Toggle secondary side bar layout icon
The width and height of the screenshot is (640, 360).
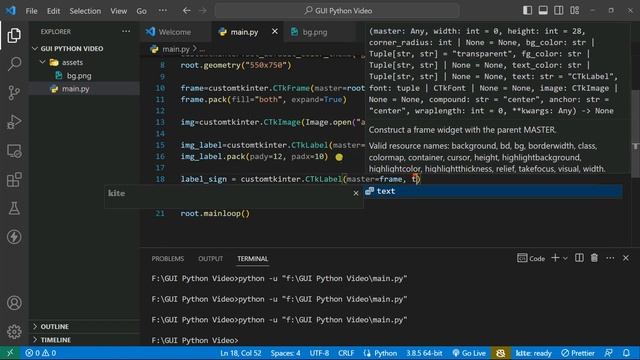tap(559, 11)
